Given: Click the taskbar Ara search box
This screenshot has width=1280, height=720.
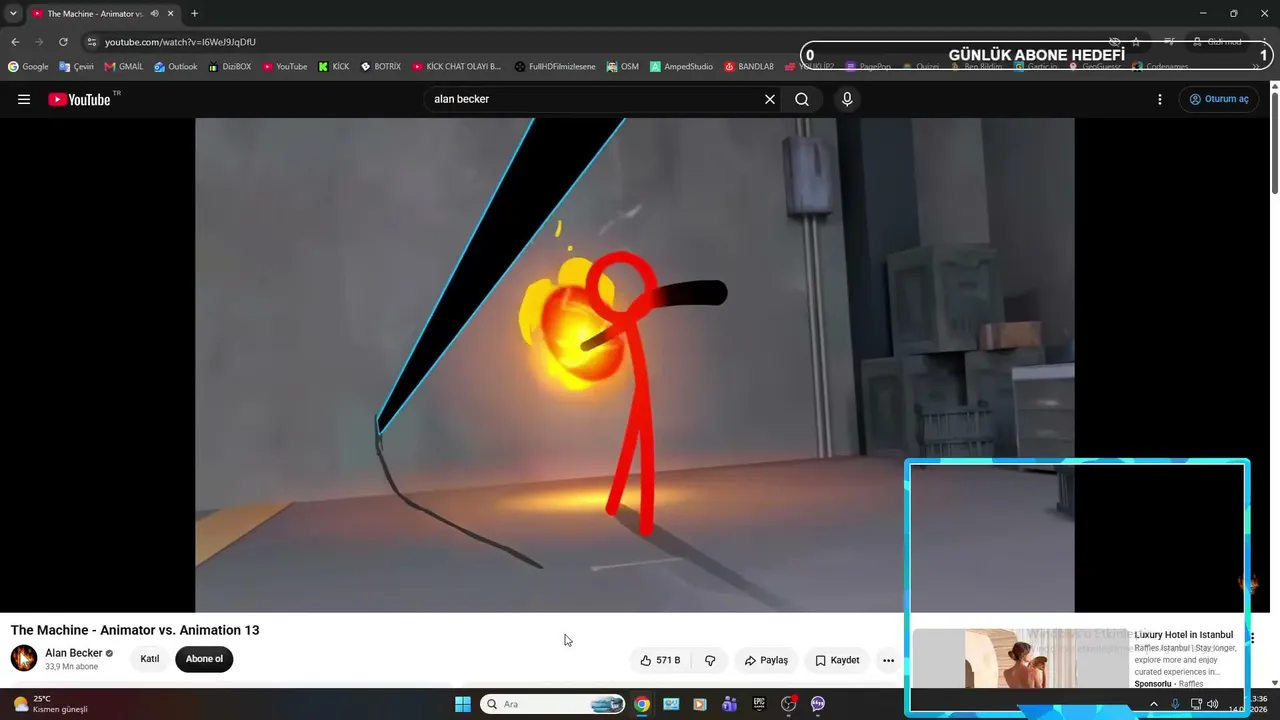Looking at the screenshot, I should [552, 704].
